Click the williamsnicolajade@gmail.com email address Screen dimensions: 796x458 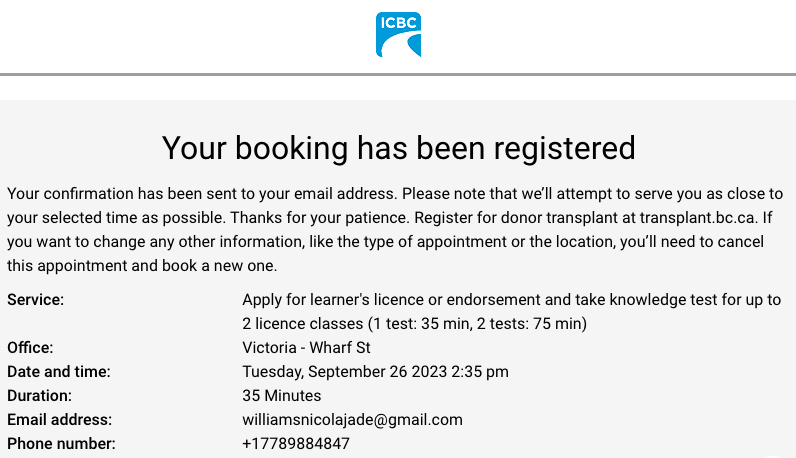click(x=352, y=420)
